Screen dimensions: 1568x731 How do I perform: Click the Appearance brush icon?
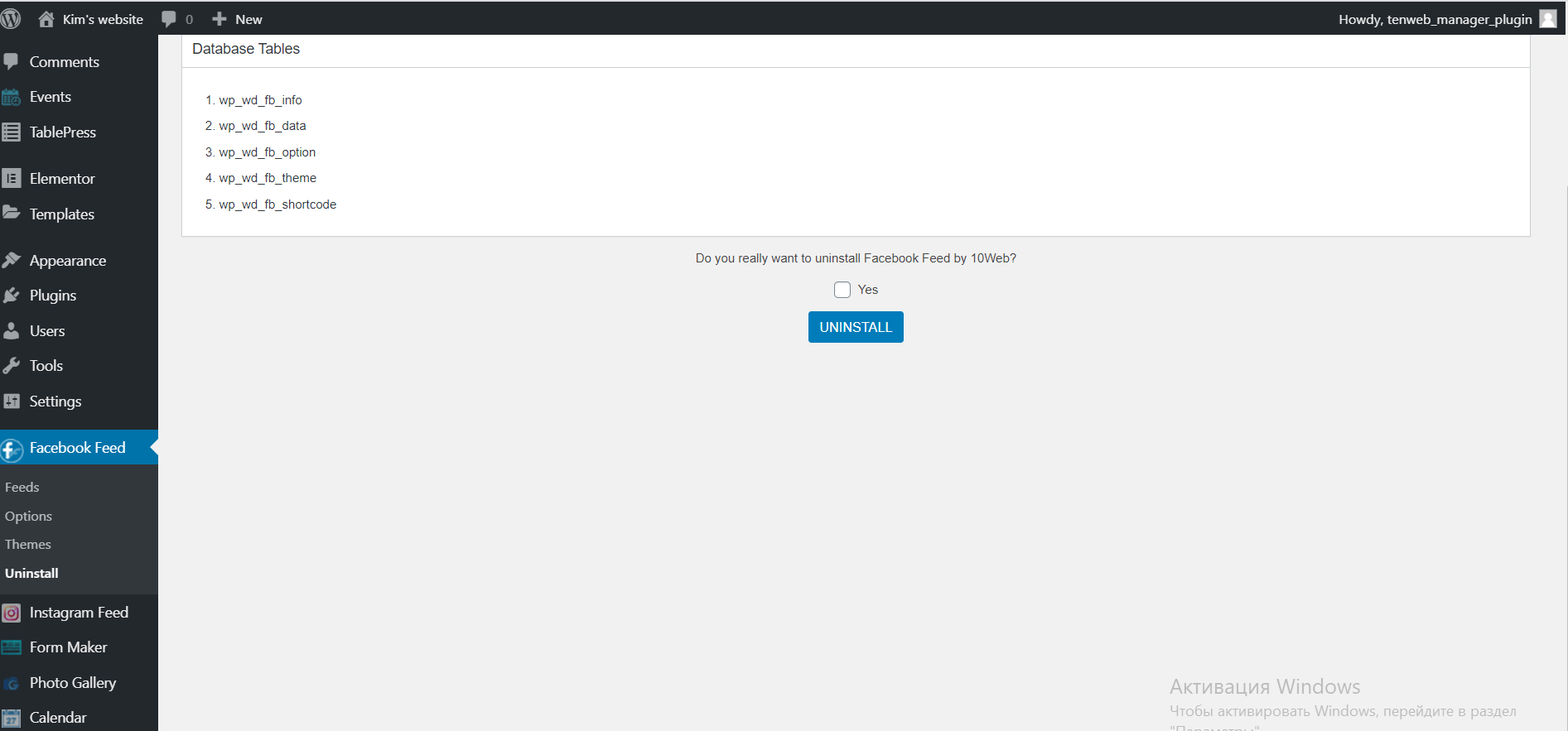12,260
